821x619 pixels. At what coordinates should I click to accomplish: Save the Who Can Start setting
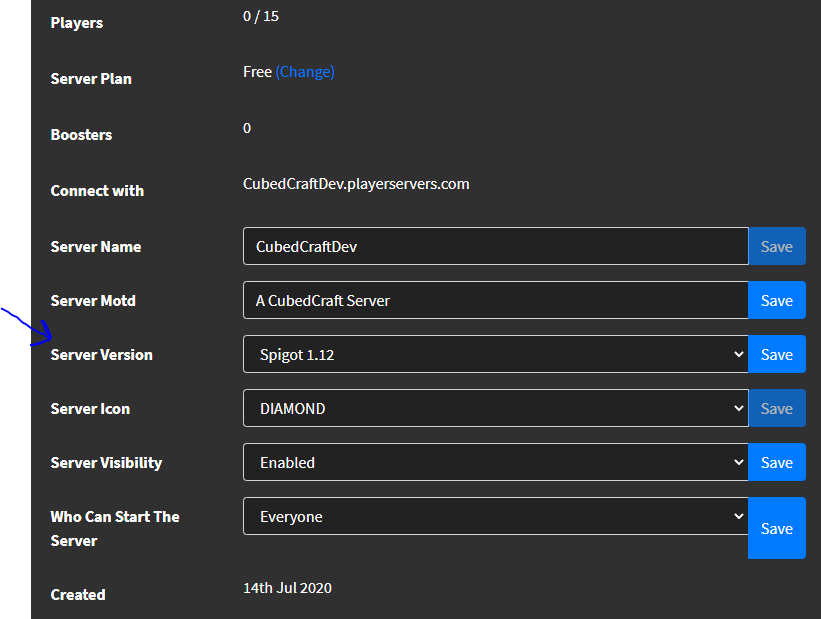pos(777,528)
